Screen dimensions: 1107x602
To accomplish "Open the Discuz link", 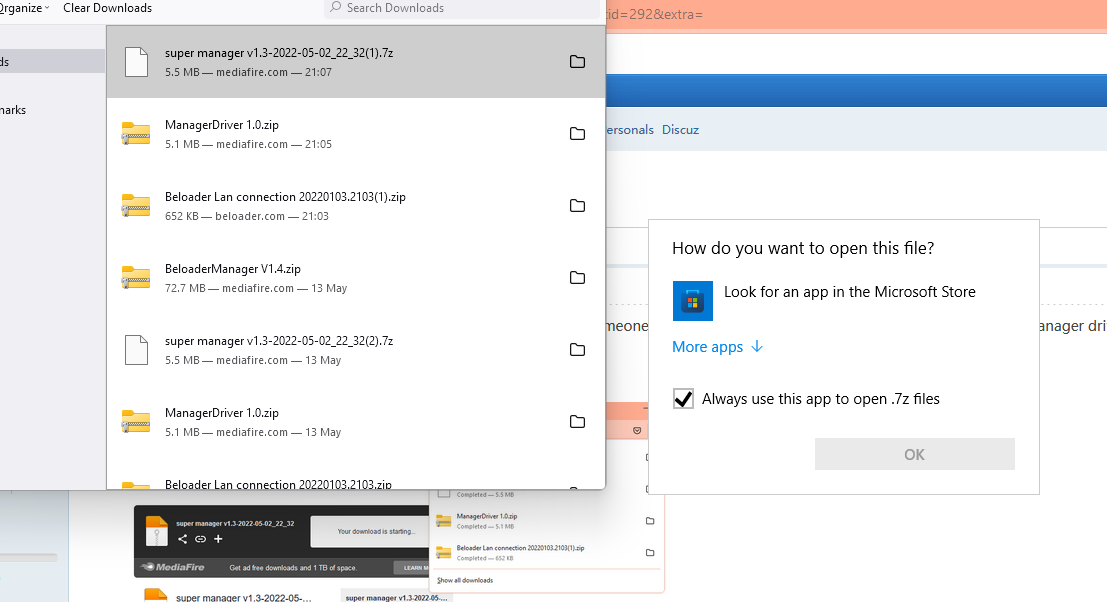I will pyautogui.click(x=680, y=129).
